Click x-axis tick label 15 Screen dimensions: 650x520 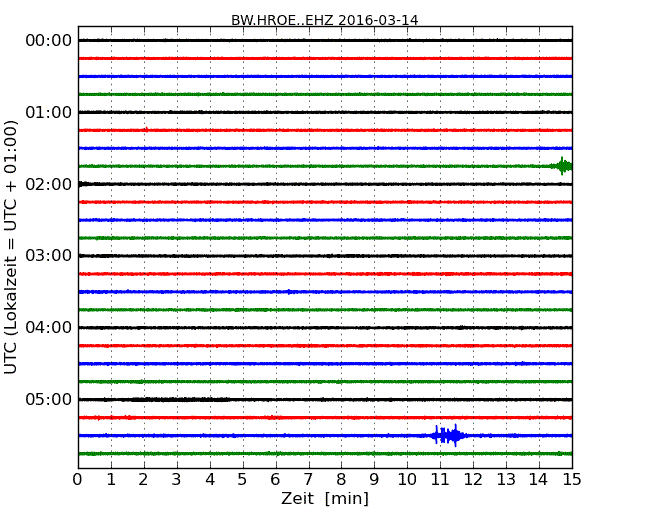pyautogui.click(x=572, y=479)
